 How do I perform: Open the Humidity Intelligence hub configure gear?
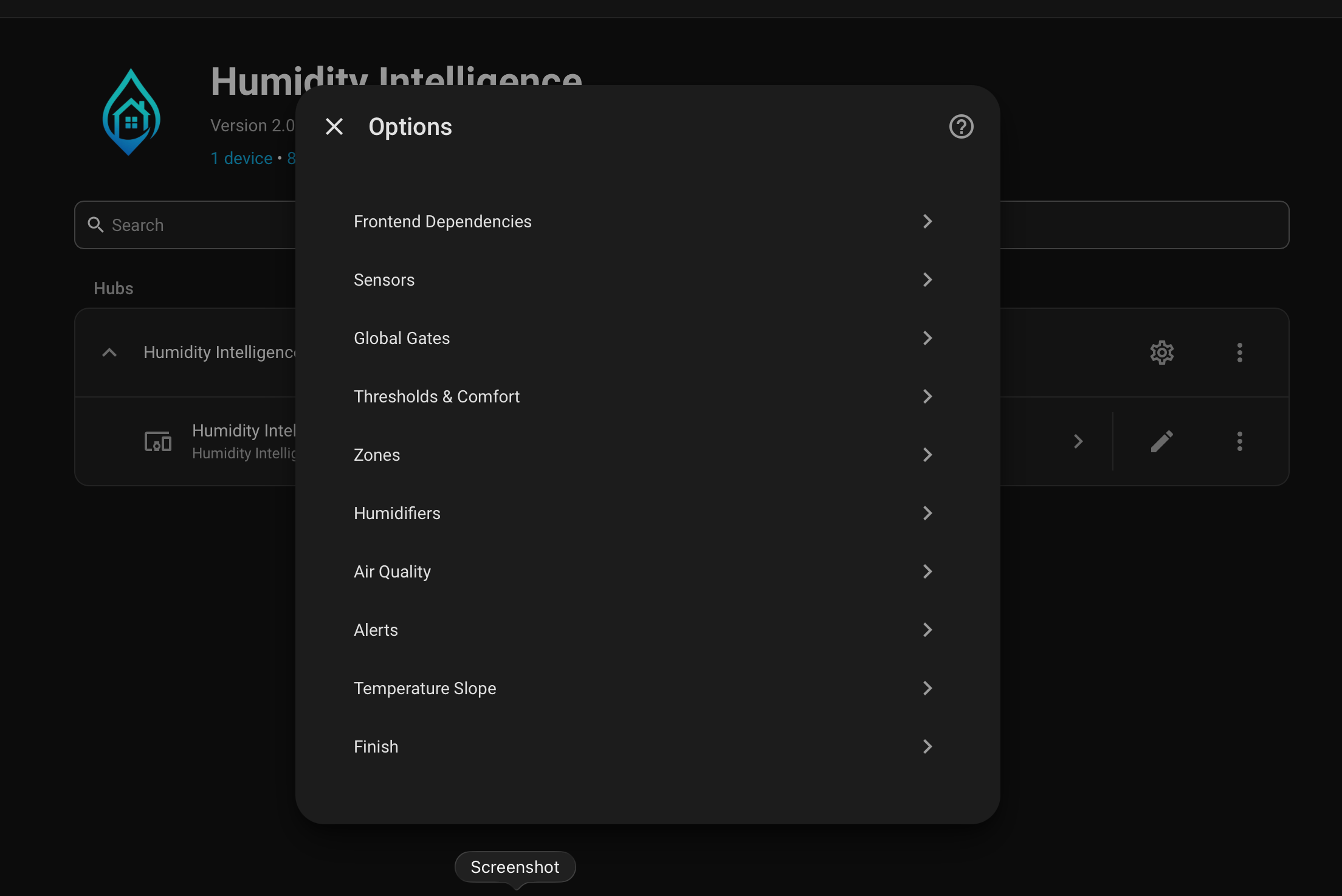[x=1161, y=353]
